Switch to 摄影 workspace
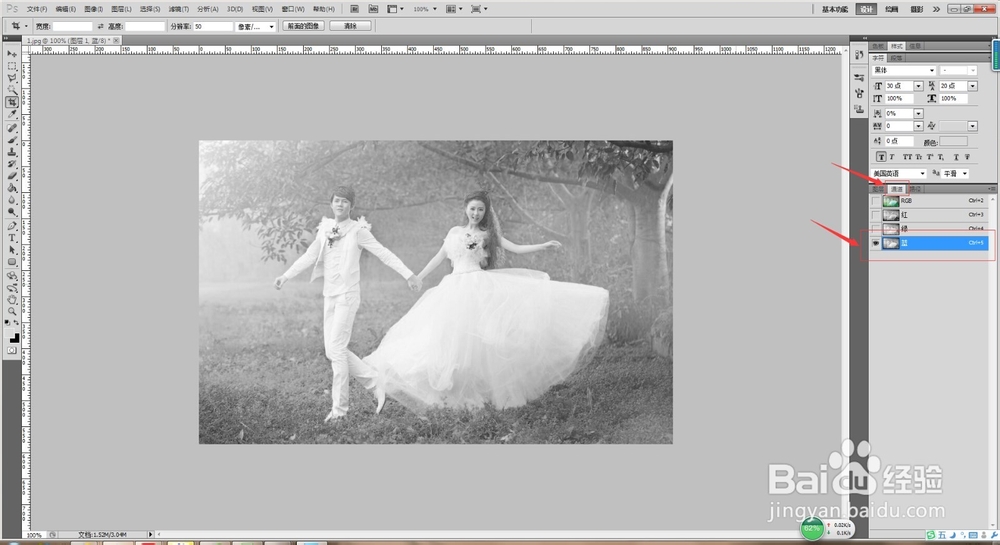Image resolution: width=1000 pixels, height=545 pixels. (916, 9)
